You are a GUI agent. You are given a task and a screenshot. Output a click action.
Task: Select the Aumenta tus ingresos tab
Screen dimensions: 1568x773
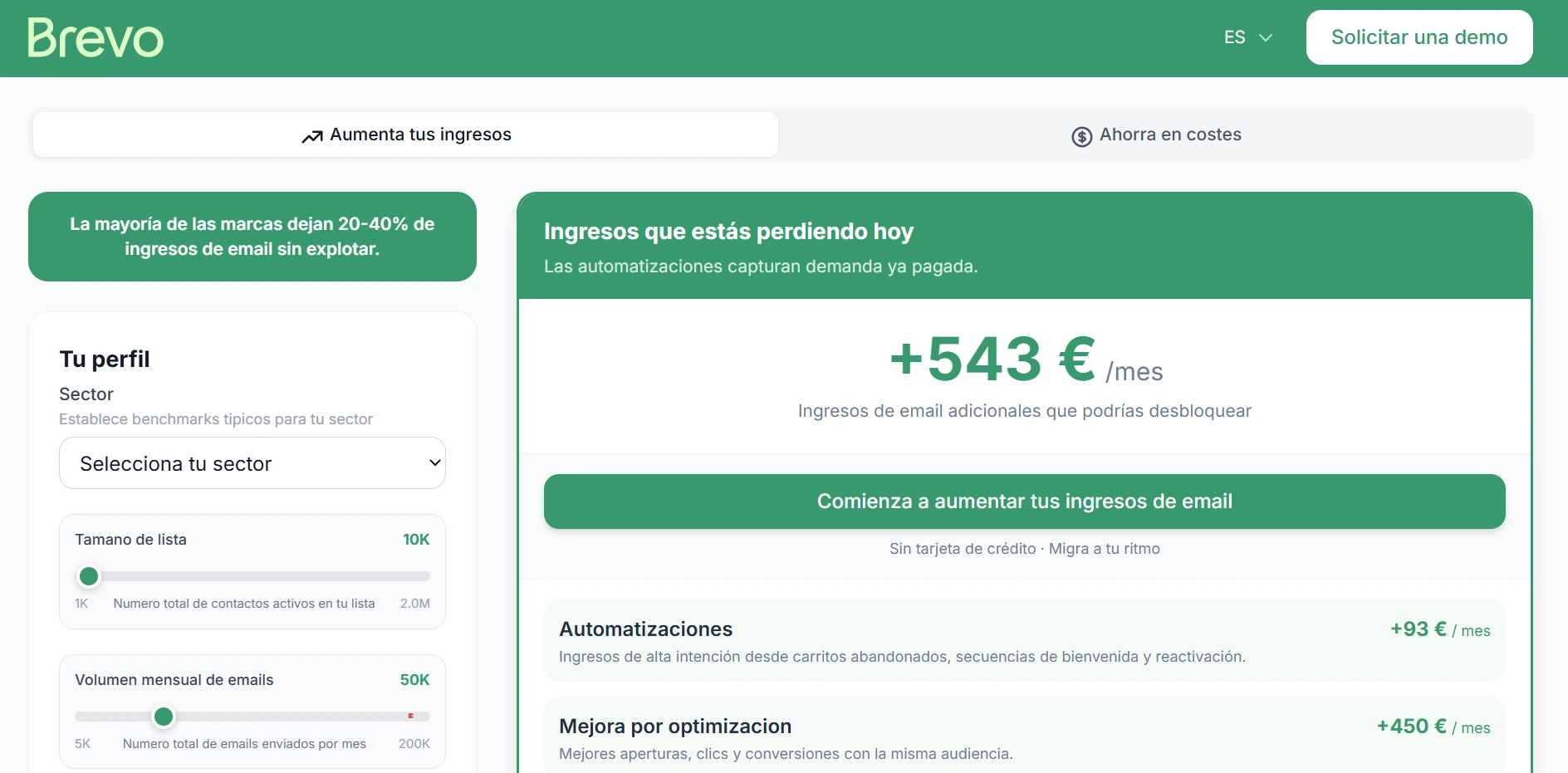click(x=406, y=135)
